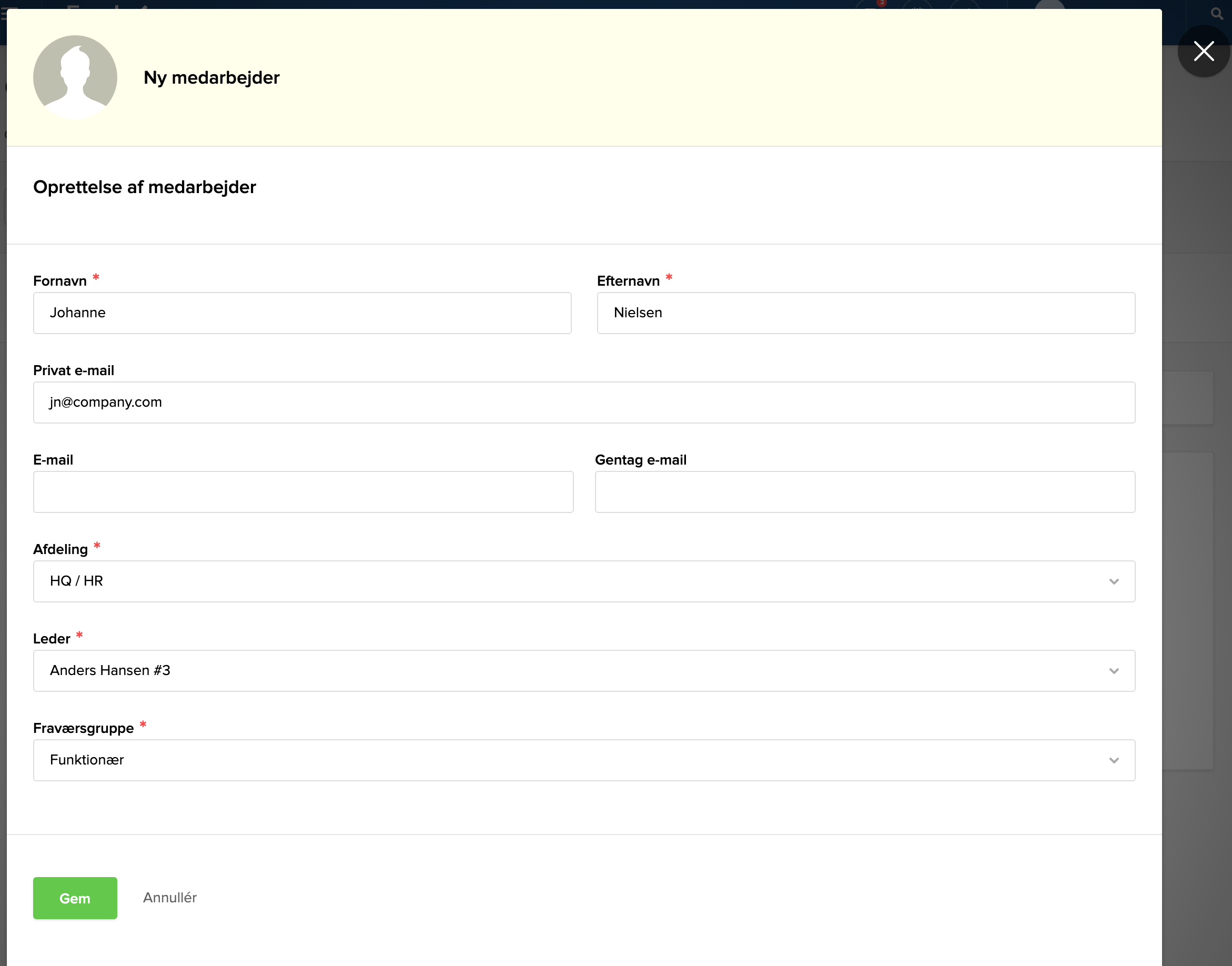Click the Oprettelse af medarbejder section title
The width and height of the screenshot is (1232, 966).
[144, 187]
